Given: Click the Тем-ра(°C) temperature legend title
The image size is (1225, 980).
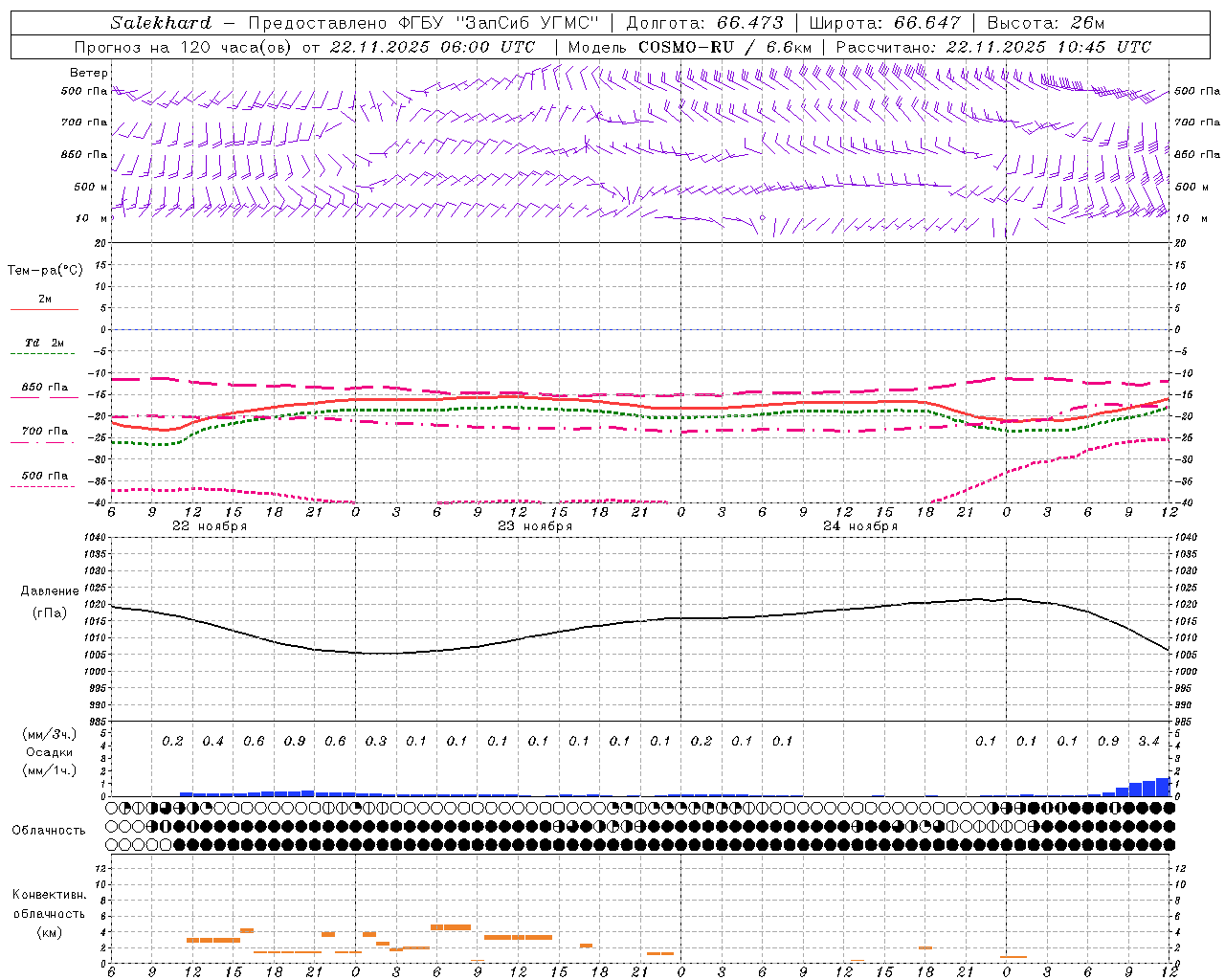Looking at the screenshot, I should click(45, 271).
